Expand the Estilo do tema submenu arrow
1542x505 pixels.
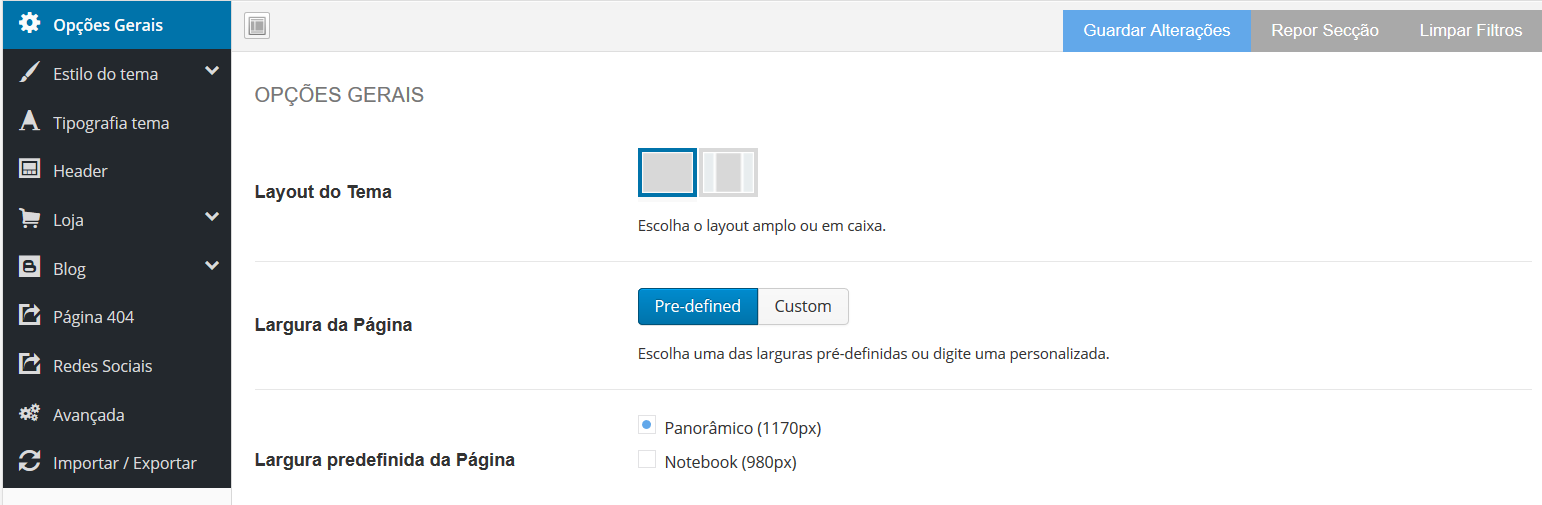point(211,71)
